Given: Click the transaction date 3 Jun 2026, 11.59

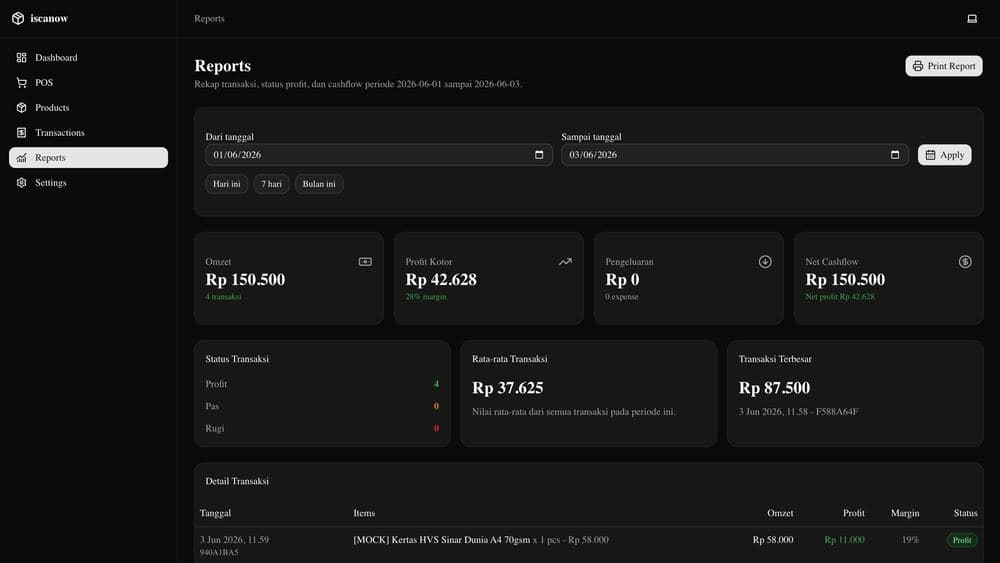Looking at the screenshot, I should 235,540.
